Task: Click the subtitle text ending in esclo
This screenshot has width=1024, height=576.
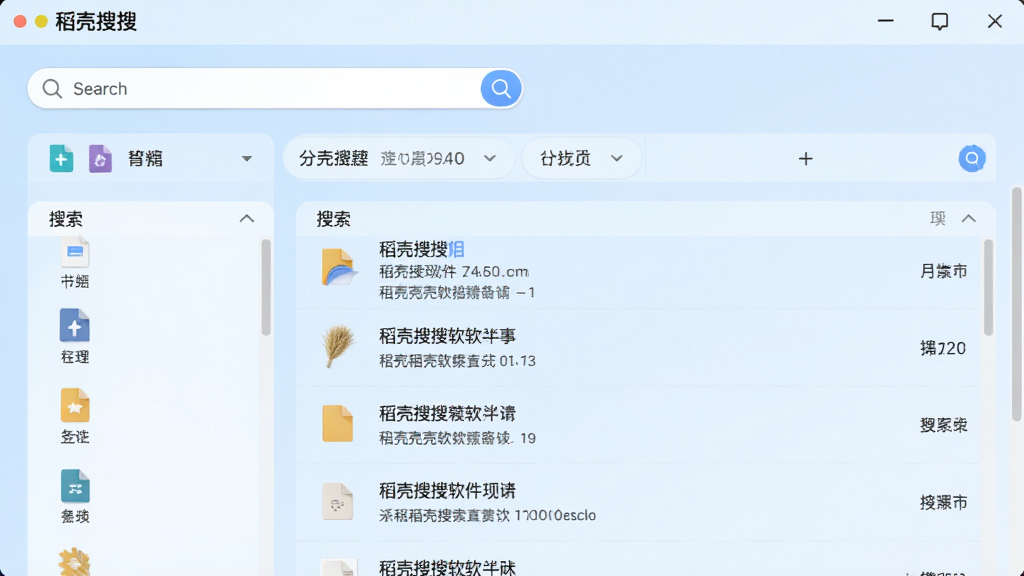Action: 487,515
